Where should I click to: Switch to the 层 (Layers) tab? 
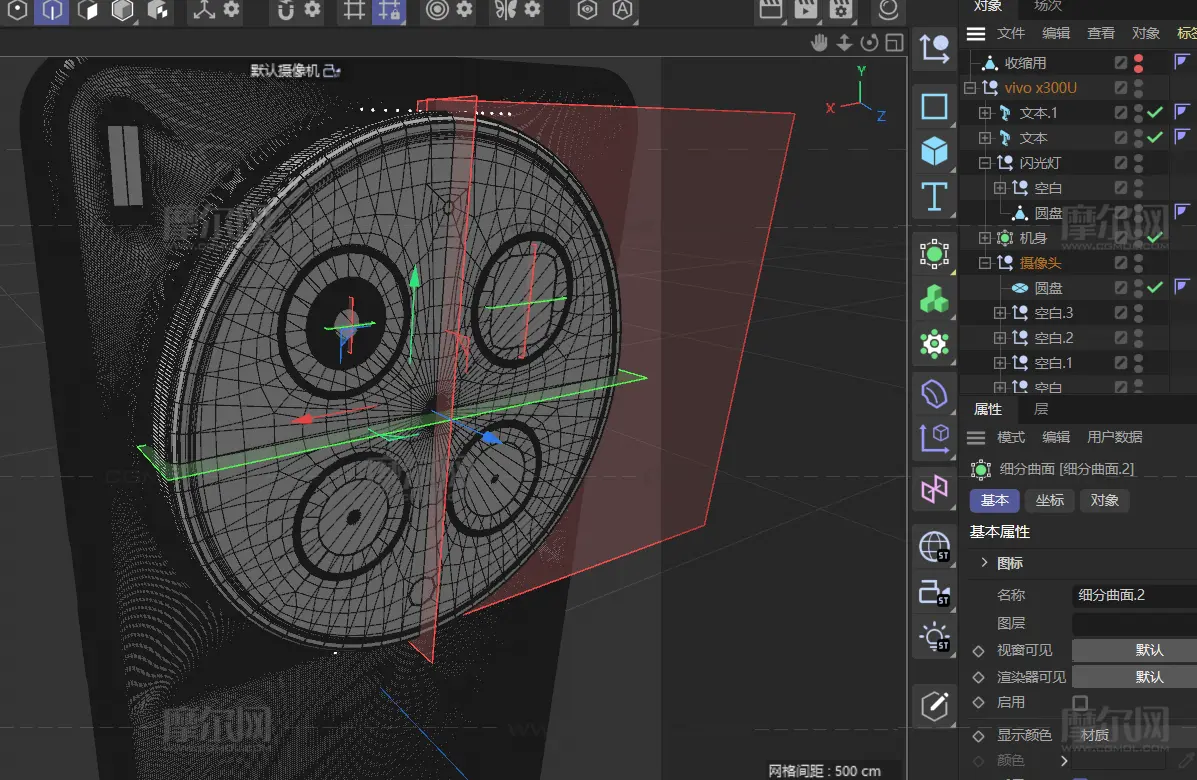point(1041,409)
